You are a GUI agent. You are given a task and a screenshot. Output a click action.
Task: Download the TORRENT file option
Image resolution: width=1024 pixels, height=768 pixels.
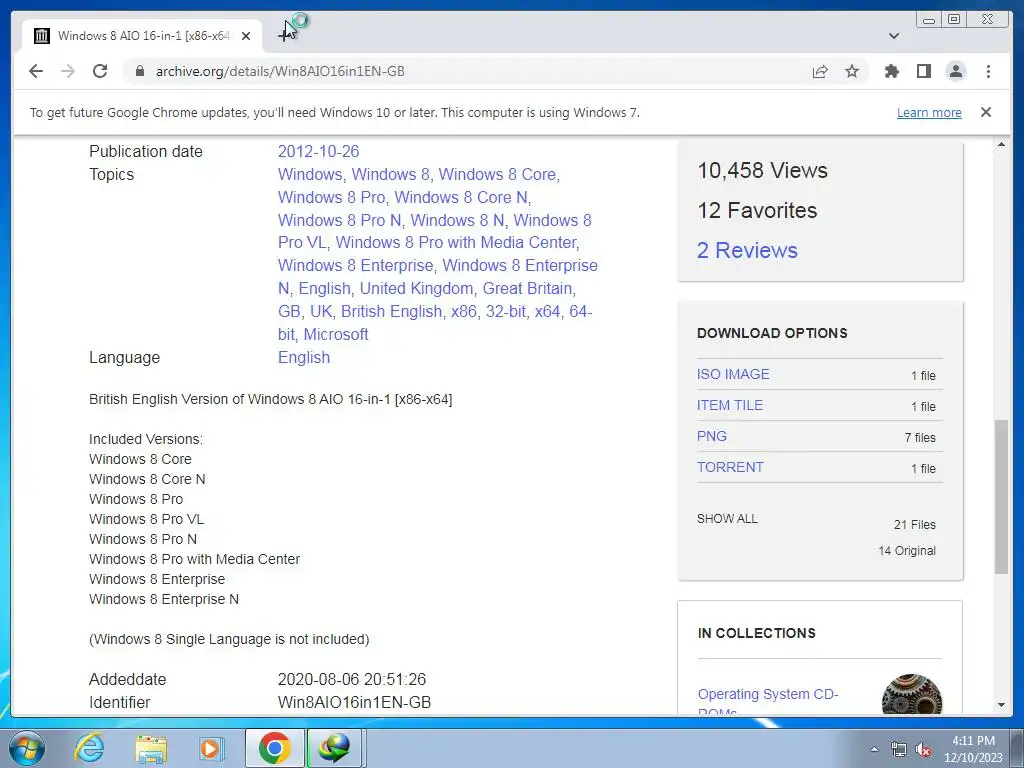(729, 467)
